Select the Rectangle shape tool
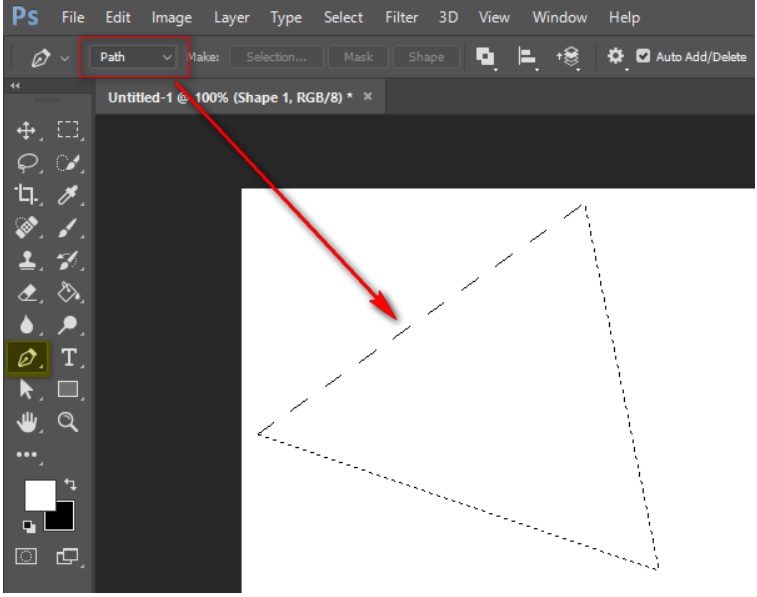This screenshot has height=597, width=757. coord(68,389)
